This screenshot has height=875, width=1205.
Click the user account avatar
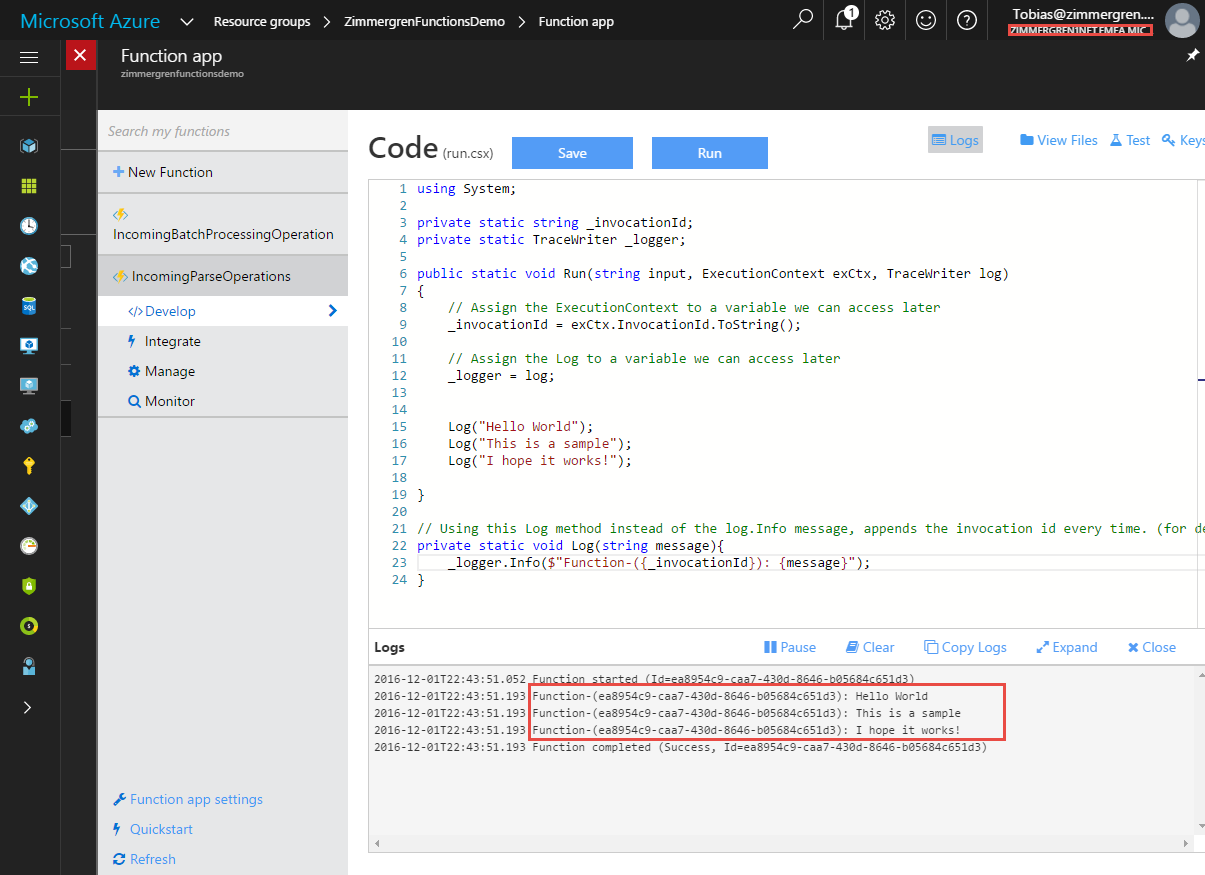point(1182,21)
